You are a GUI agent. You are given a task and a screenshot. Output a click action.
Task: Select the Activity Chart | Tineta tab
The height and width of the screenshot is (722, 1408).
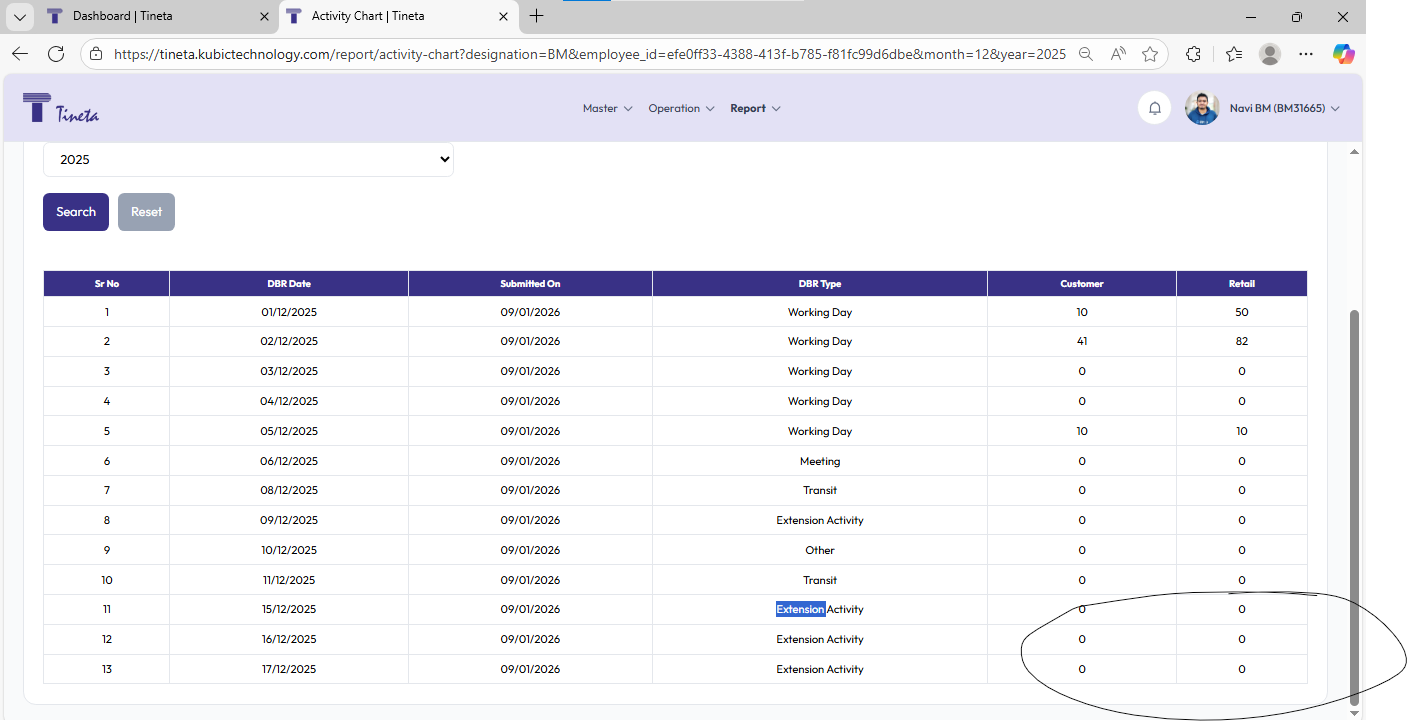tap(399, 16)
